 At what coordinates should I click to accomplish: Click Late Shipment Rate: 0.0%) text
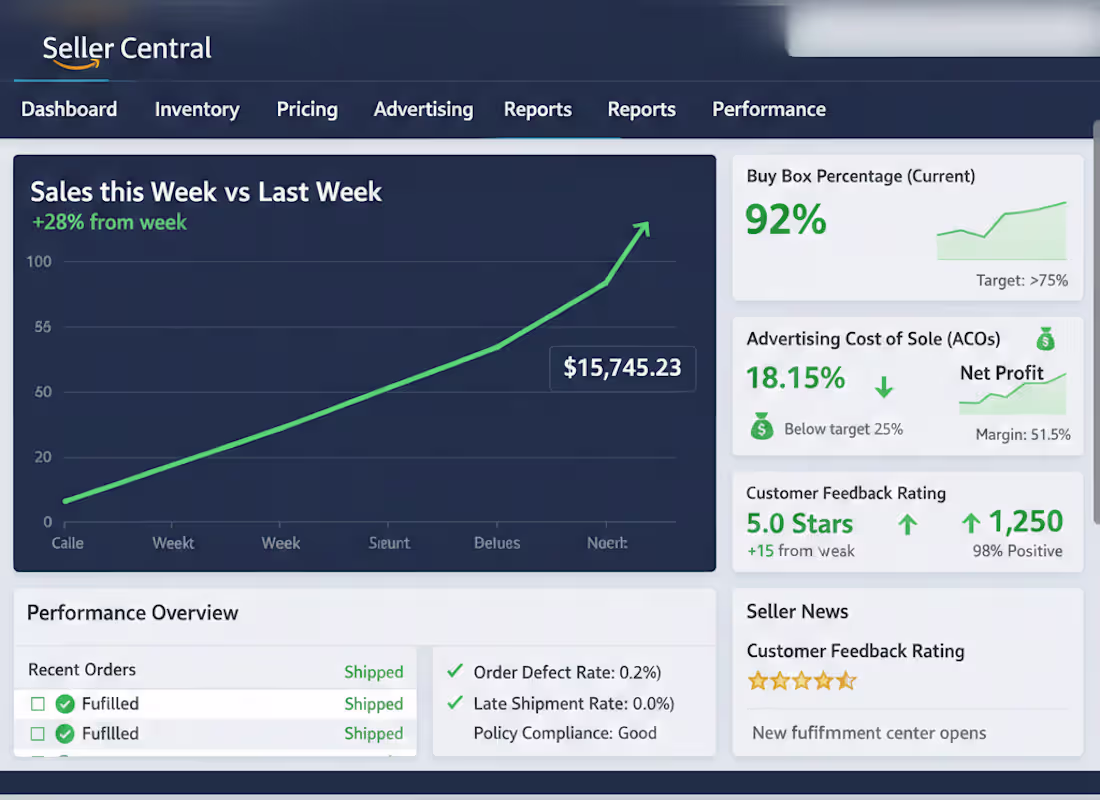coord(574,704)
